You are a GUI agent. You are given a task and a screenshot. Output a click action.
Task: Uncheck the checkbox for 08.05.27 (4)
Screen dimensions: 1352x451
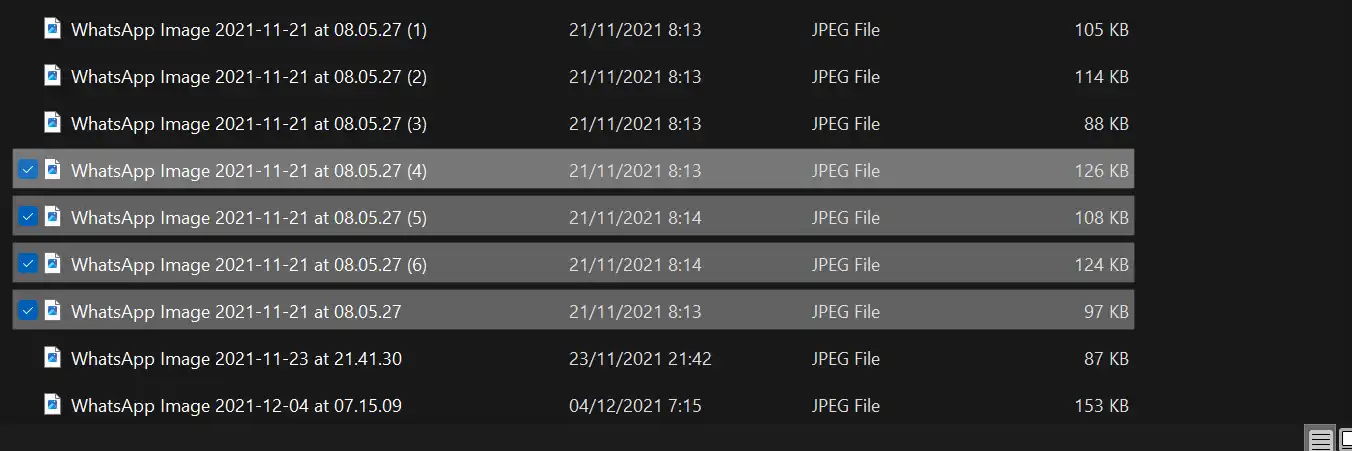(x=28, y=170)
